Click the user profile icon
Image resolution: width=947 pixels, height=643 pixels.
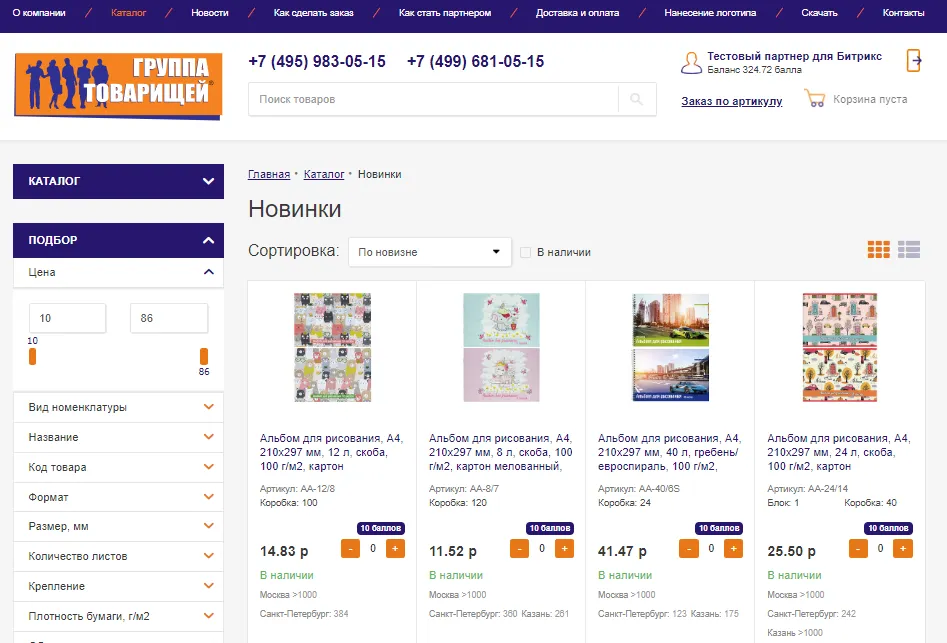(691, 63)
